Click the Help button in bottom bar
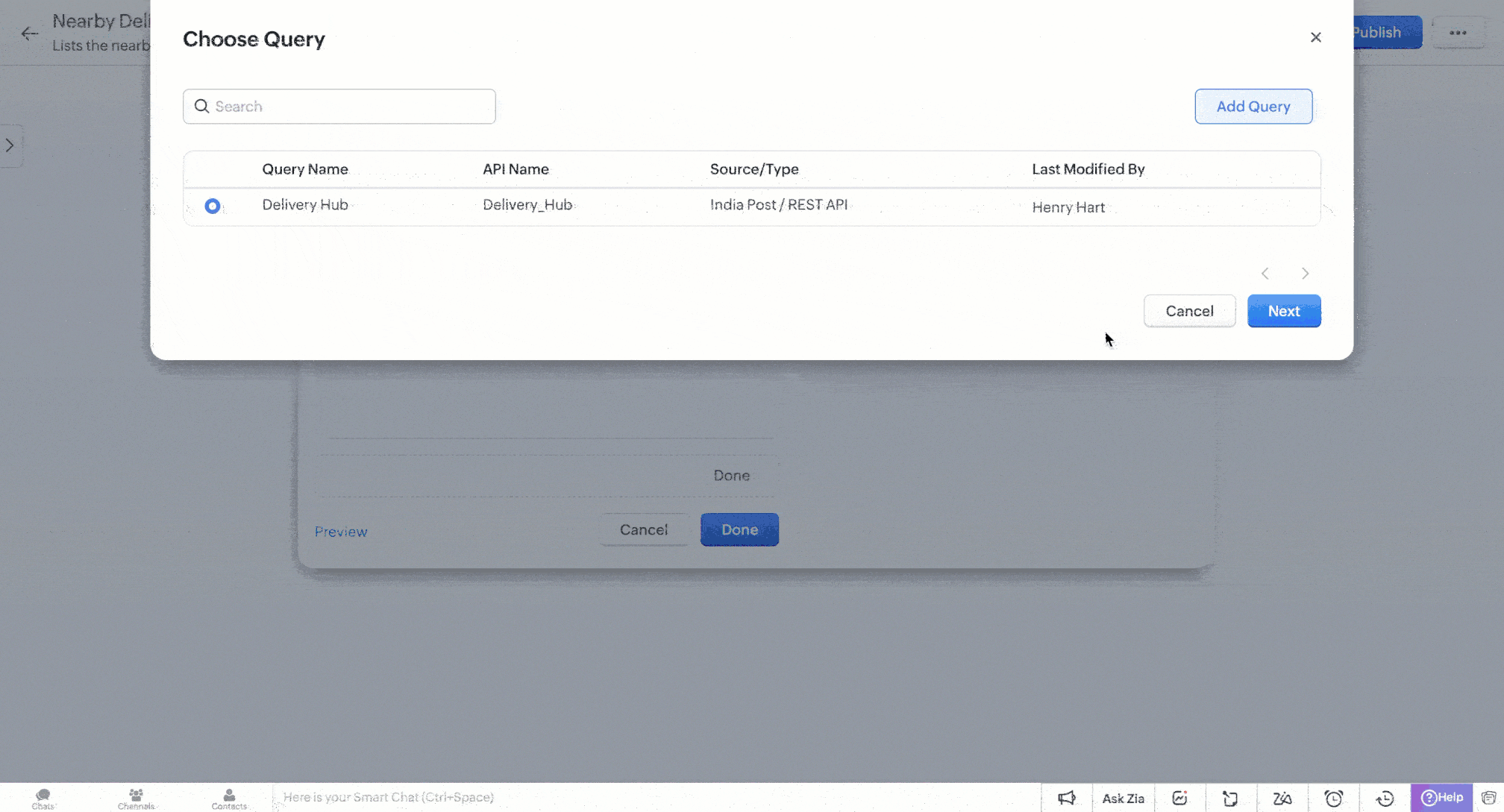This screenshot has height=812, width=1504. [1441, 797]
